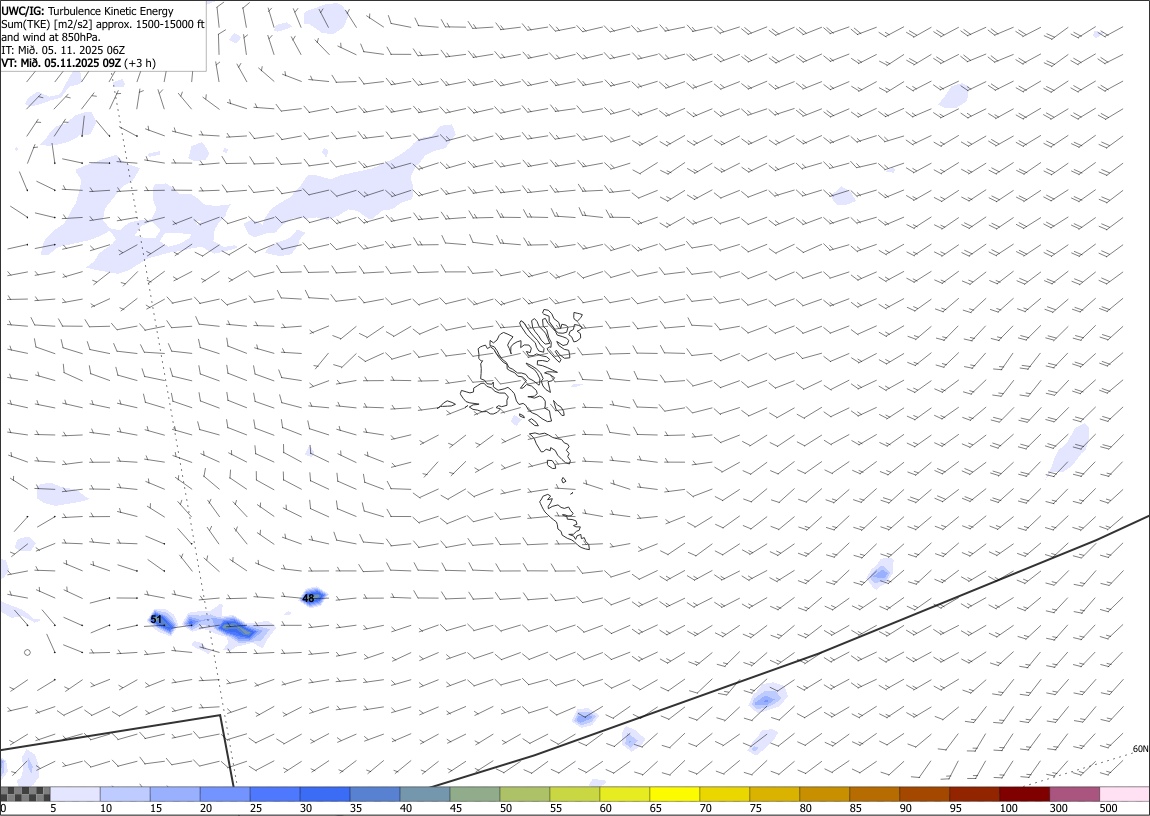Click the legend label '500'
Viewport: 1150px width, 816px height.
(1108, 808)
